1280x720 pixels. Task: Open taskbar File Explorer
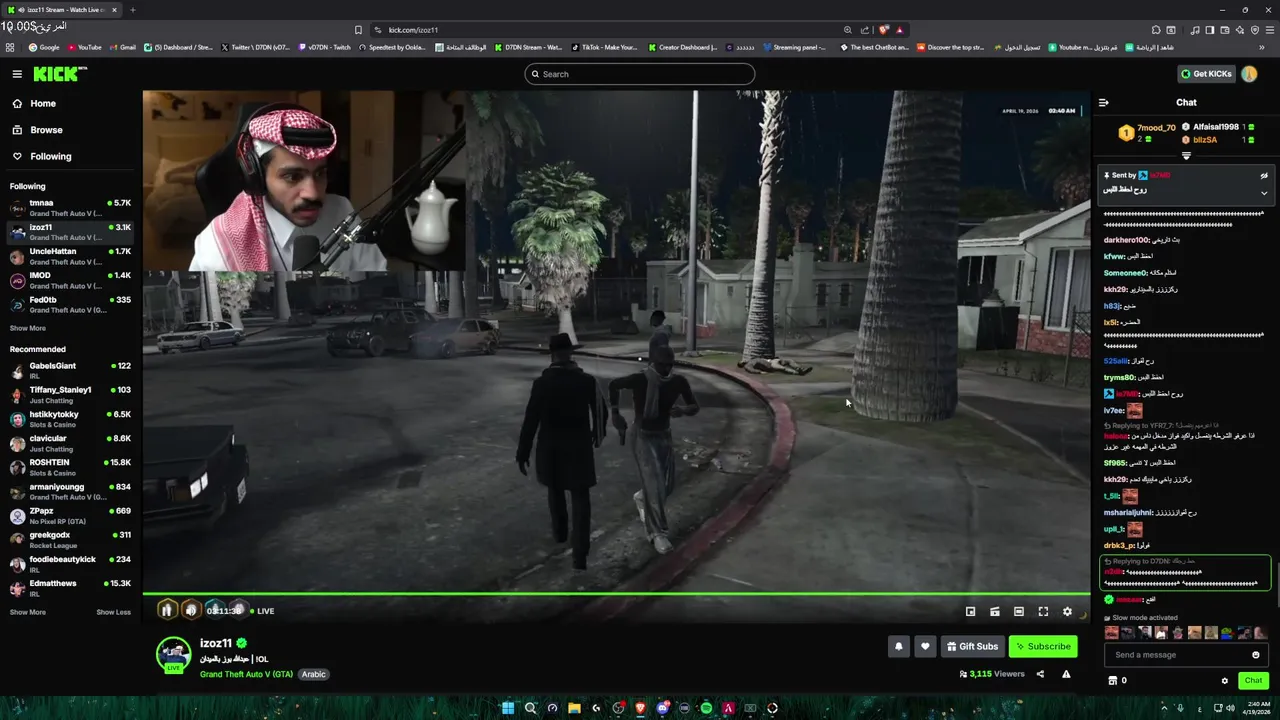tap(574, 708)
